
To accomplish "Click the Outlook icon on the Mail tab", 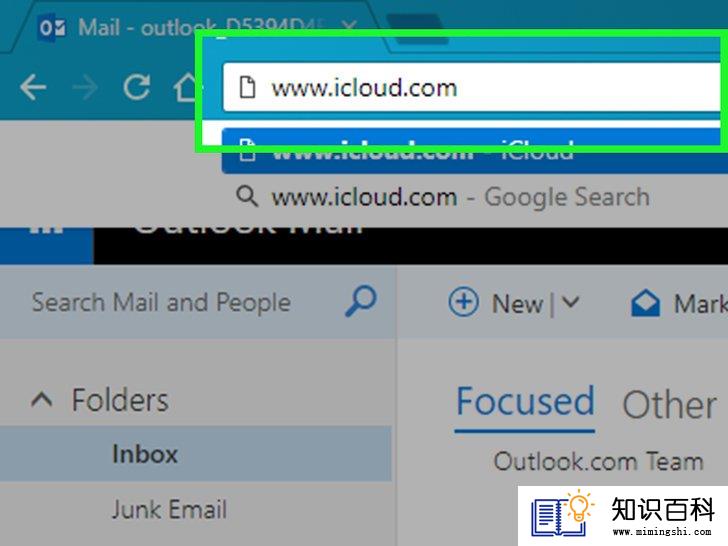I will pos(52,28).
